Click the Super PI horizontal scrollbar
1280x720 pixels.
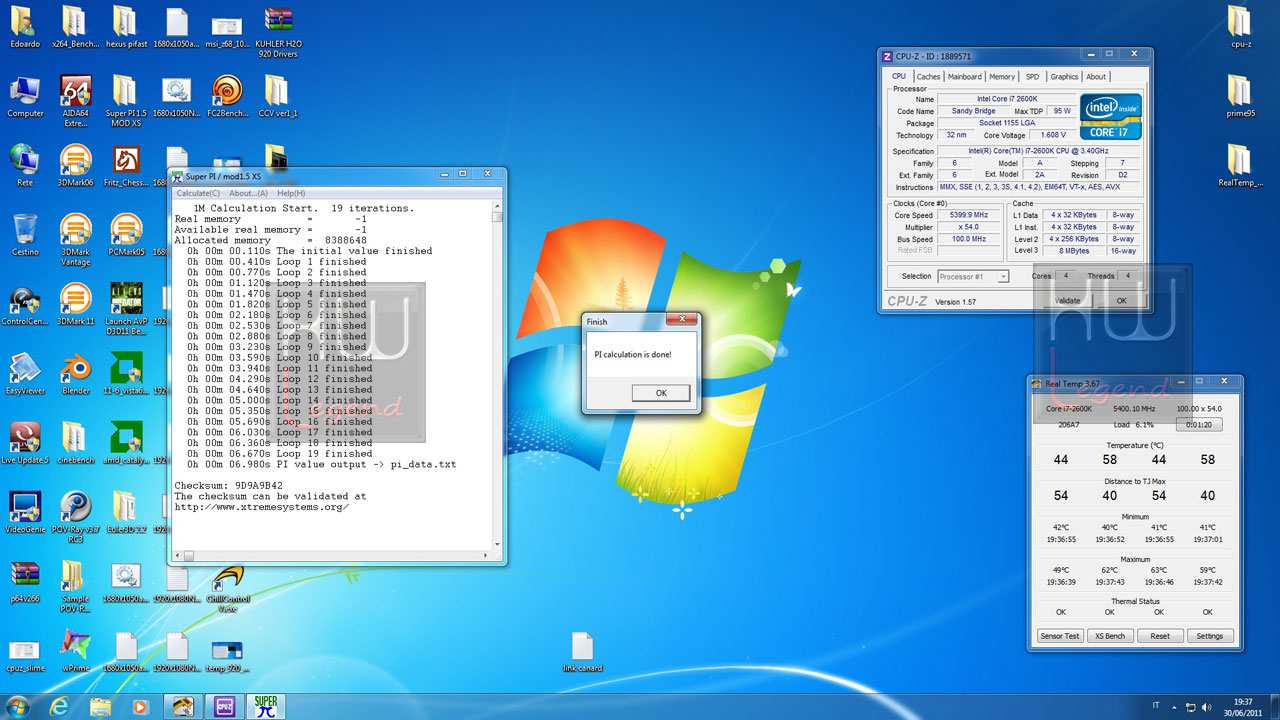pyautogui.click(x=331, y=556)
